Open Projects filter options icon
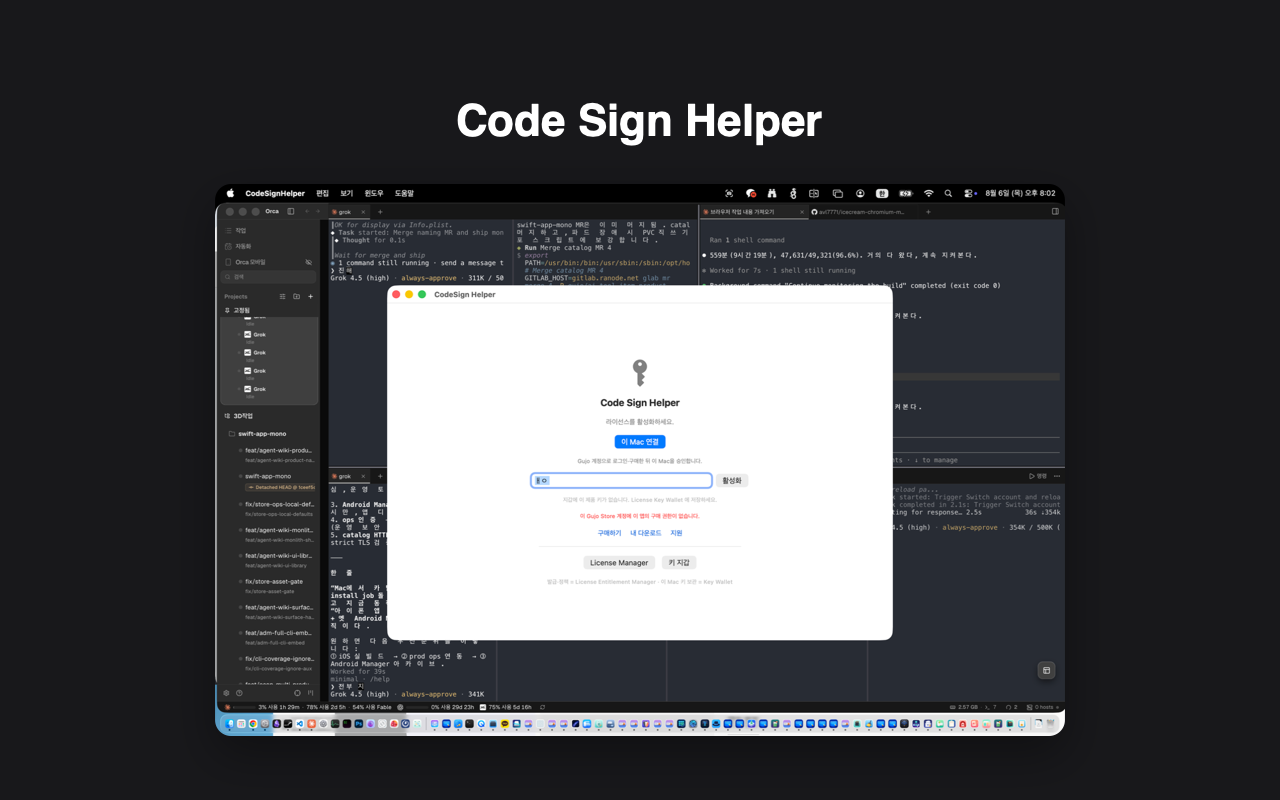This screenshot has height=800, width=1280. [x=282, y=296]
